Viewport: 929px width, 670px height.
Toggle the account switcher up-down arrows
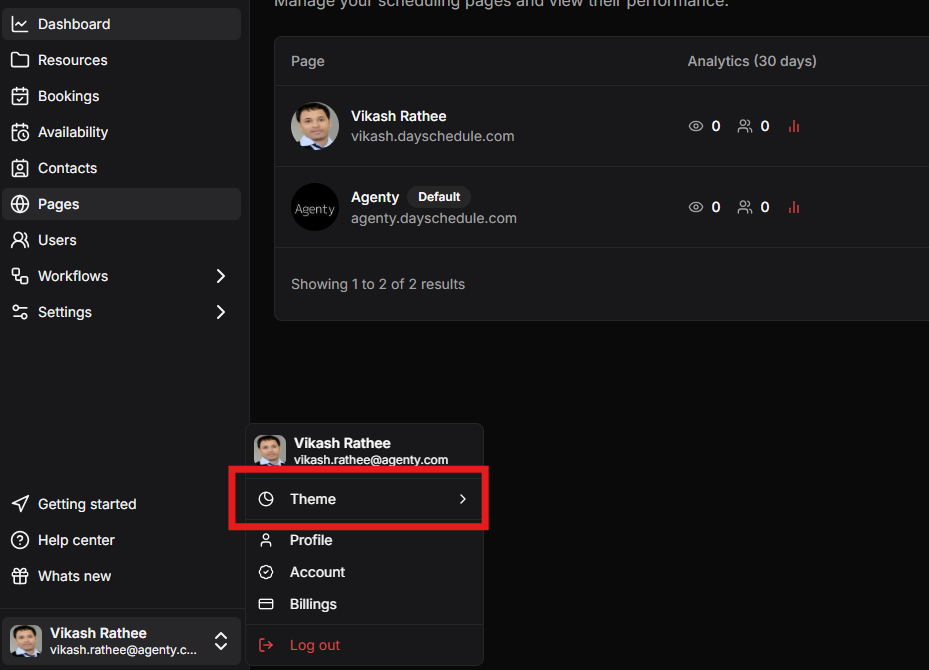point(221,641)
